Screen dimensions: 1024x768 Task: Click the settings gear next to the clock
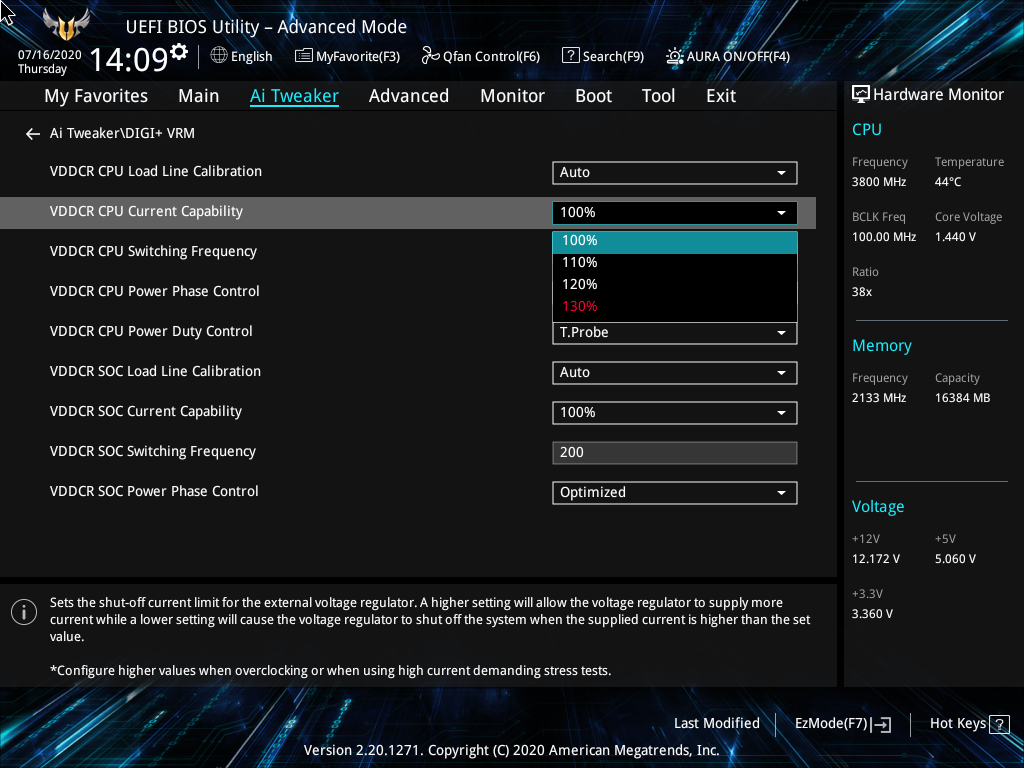click(x=178, y=52)
